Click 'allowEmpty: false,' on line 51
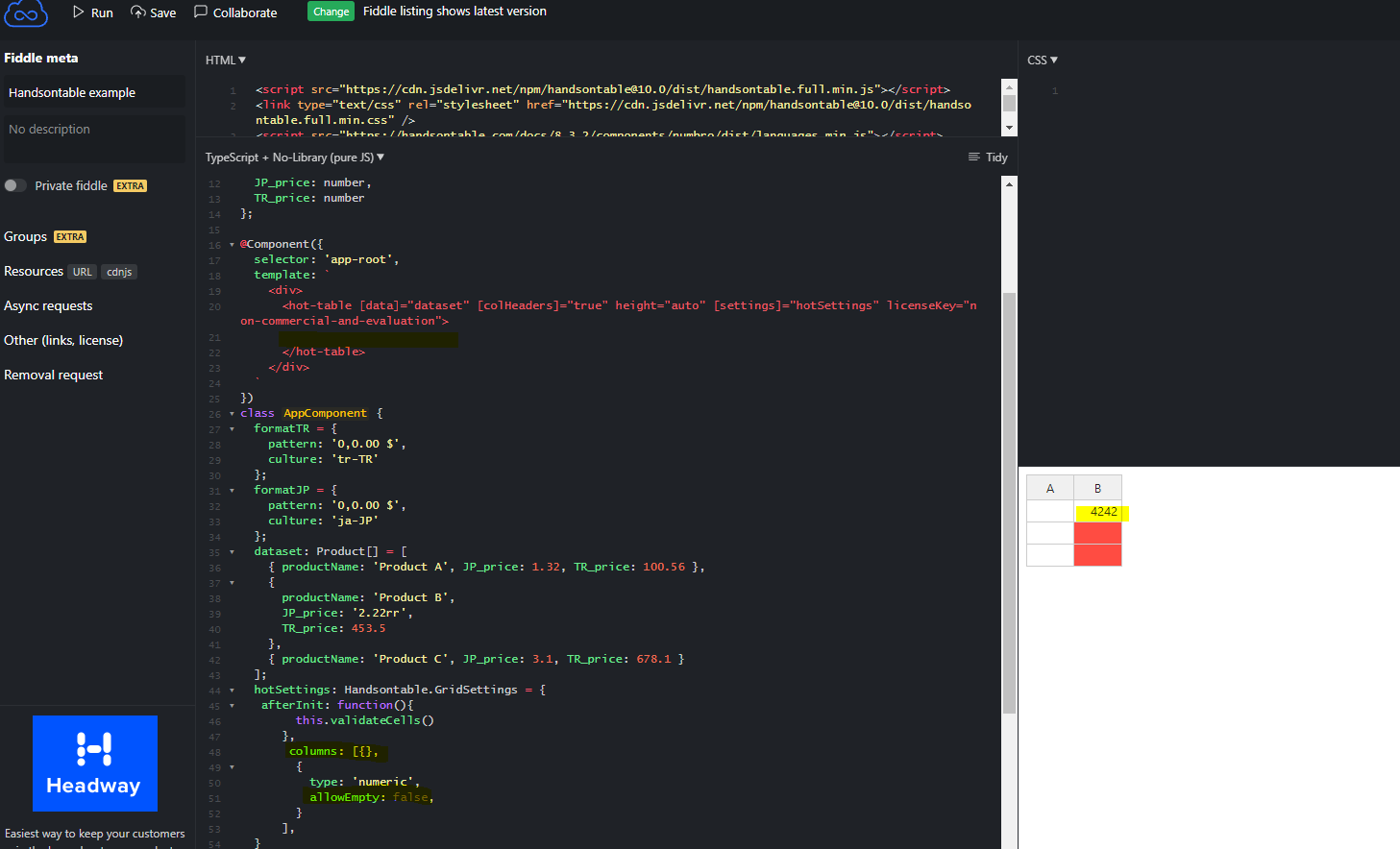This screenshot has width=1400, height=849. coord(371,797)
